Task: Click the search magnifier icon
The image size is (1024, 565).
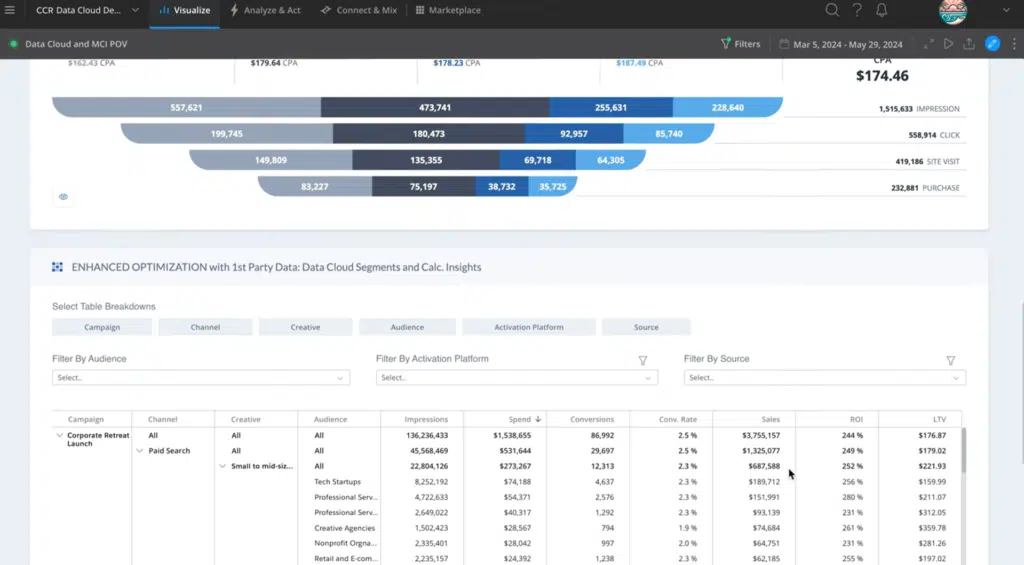Action: click(x=831, y=10)
